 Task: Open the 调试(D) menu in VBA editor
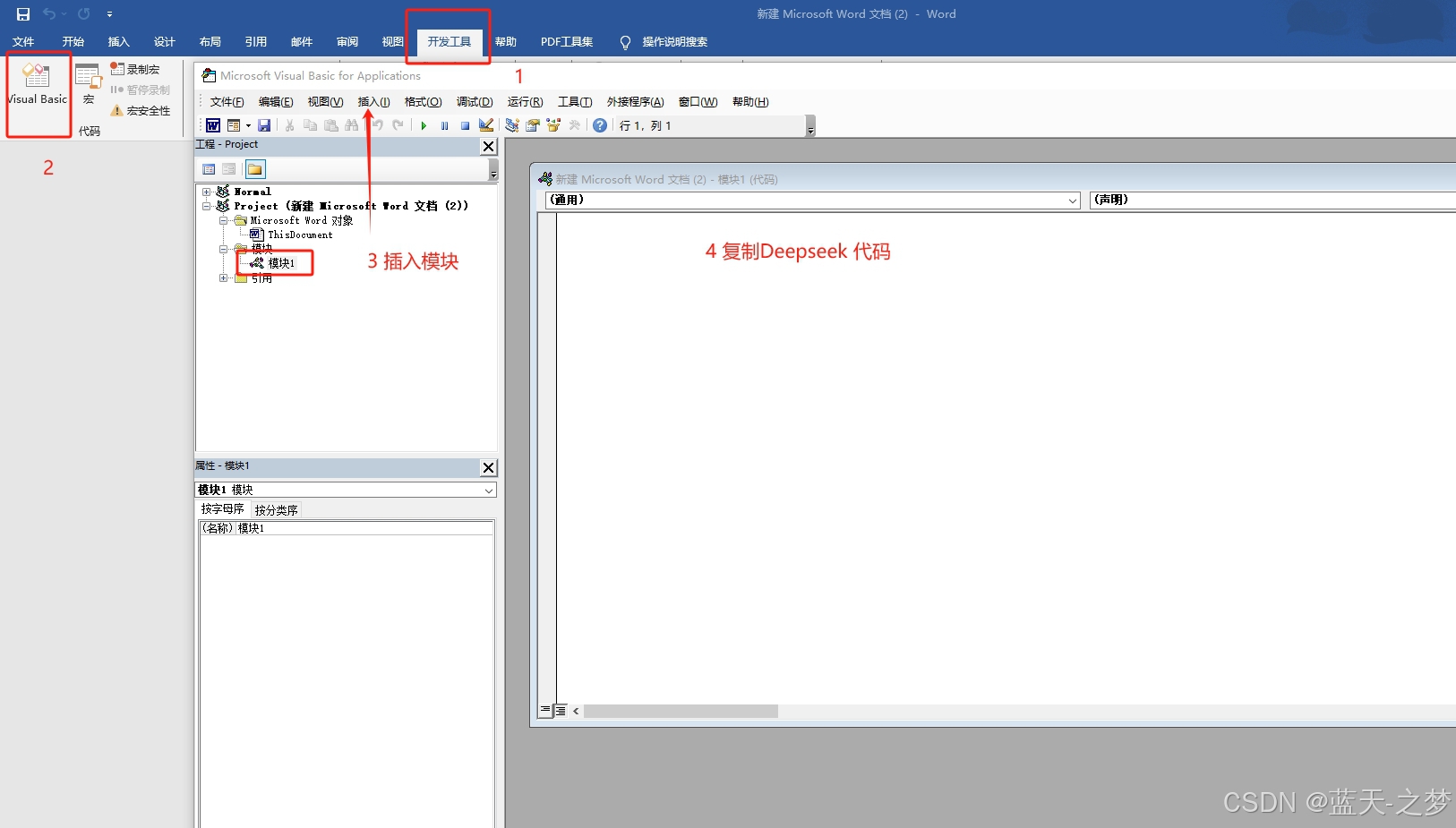(475, 102)
